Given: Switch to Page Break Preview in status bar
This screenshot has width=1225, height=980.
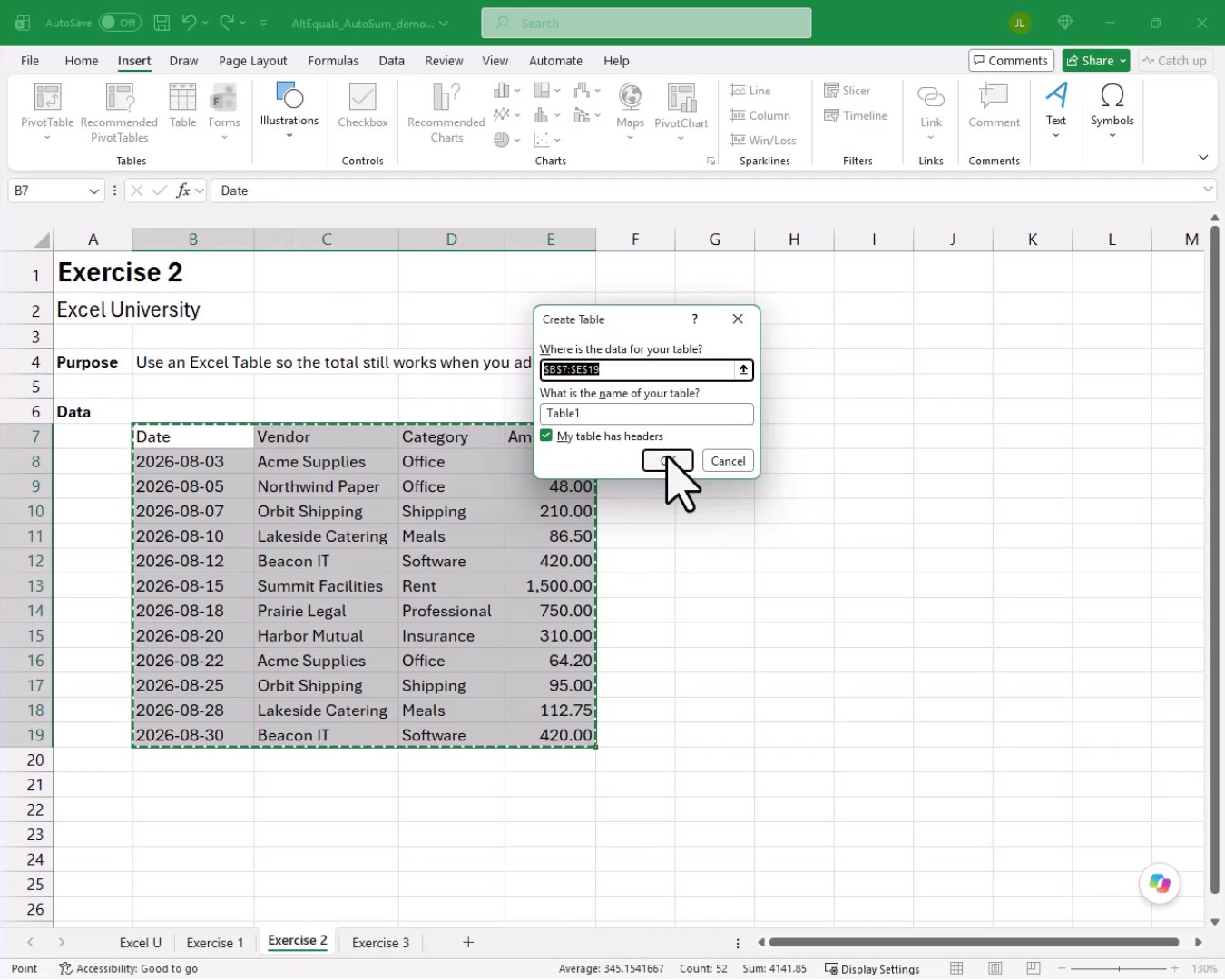Looking at the screenshot, I should [1034, 968].
